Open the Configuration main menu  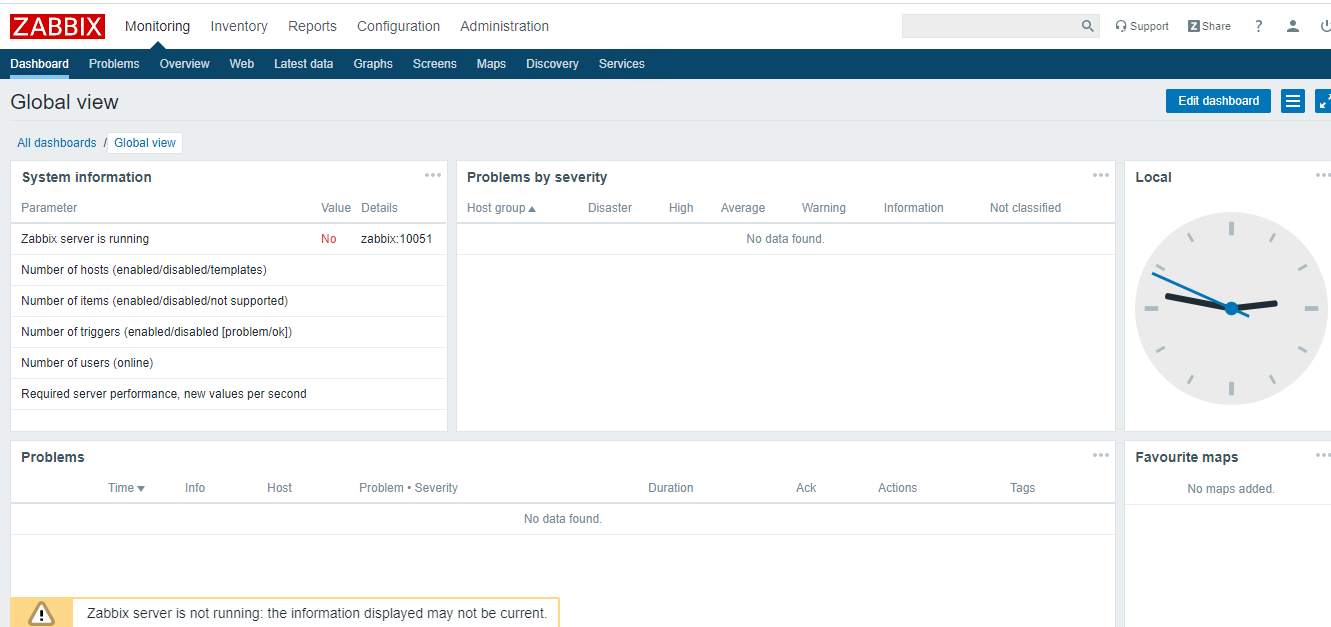click(398, 26)
